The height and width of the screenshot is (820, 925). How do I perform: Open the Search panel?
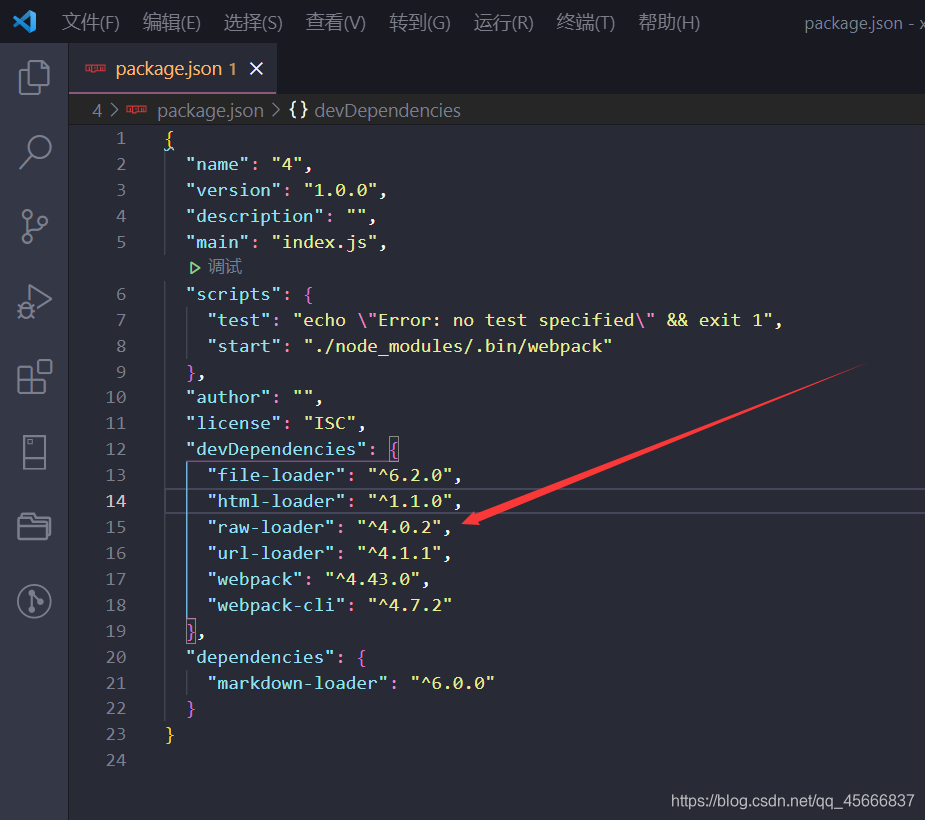point(34,151)
